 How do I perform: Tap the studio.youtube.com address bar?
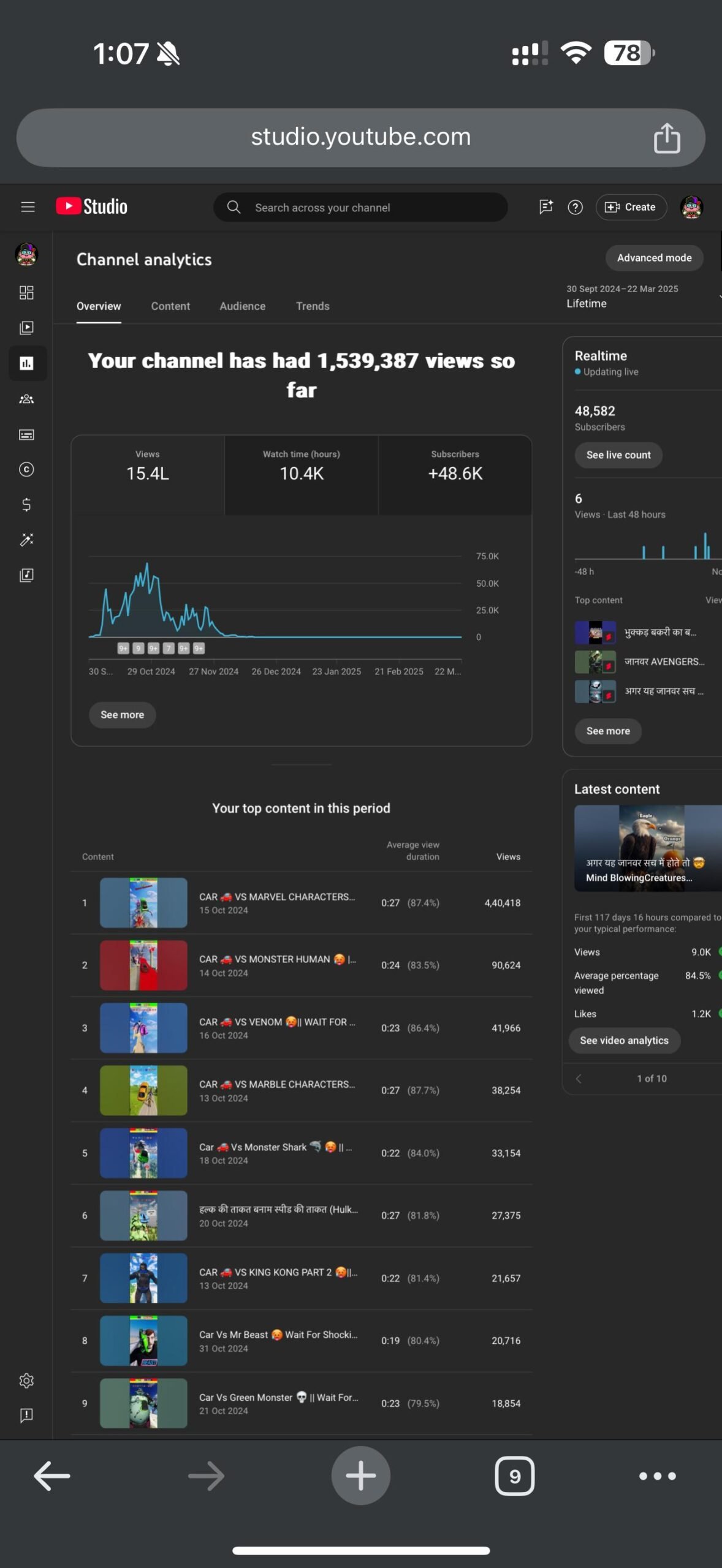361,137
